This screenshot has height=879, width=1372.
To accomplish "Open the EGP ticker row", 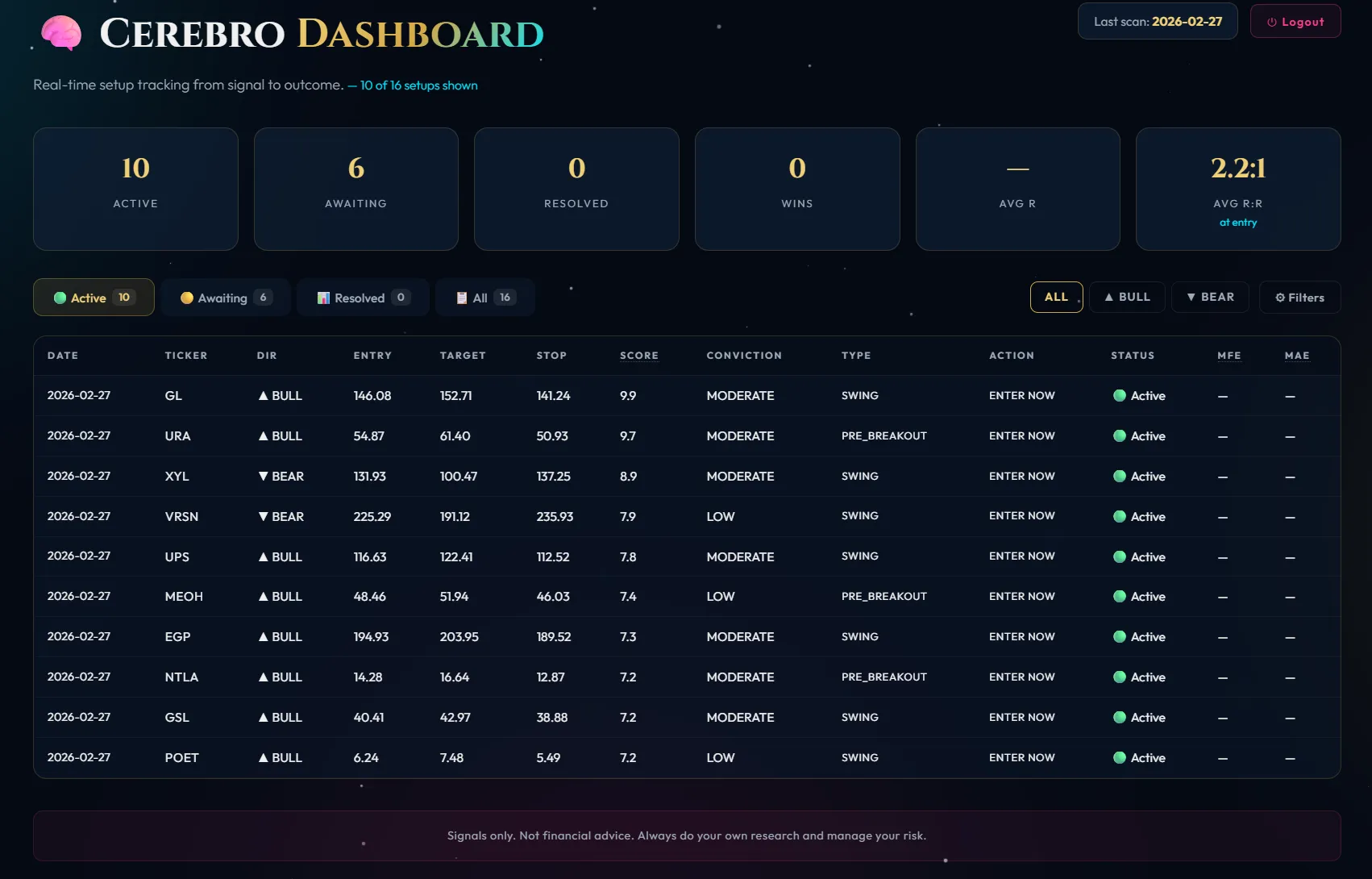I will click(x=687, y=637).
